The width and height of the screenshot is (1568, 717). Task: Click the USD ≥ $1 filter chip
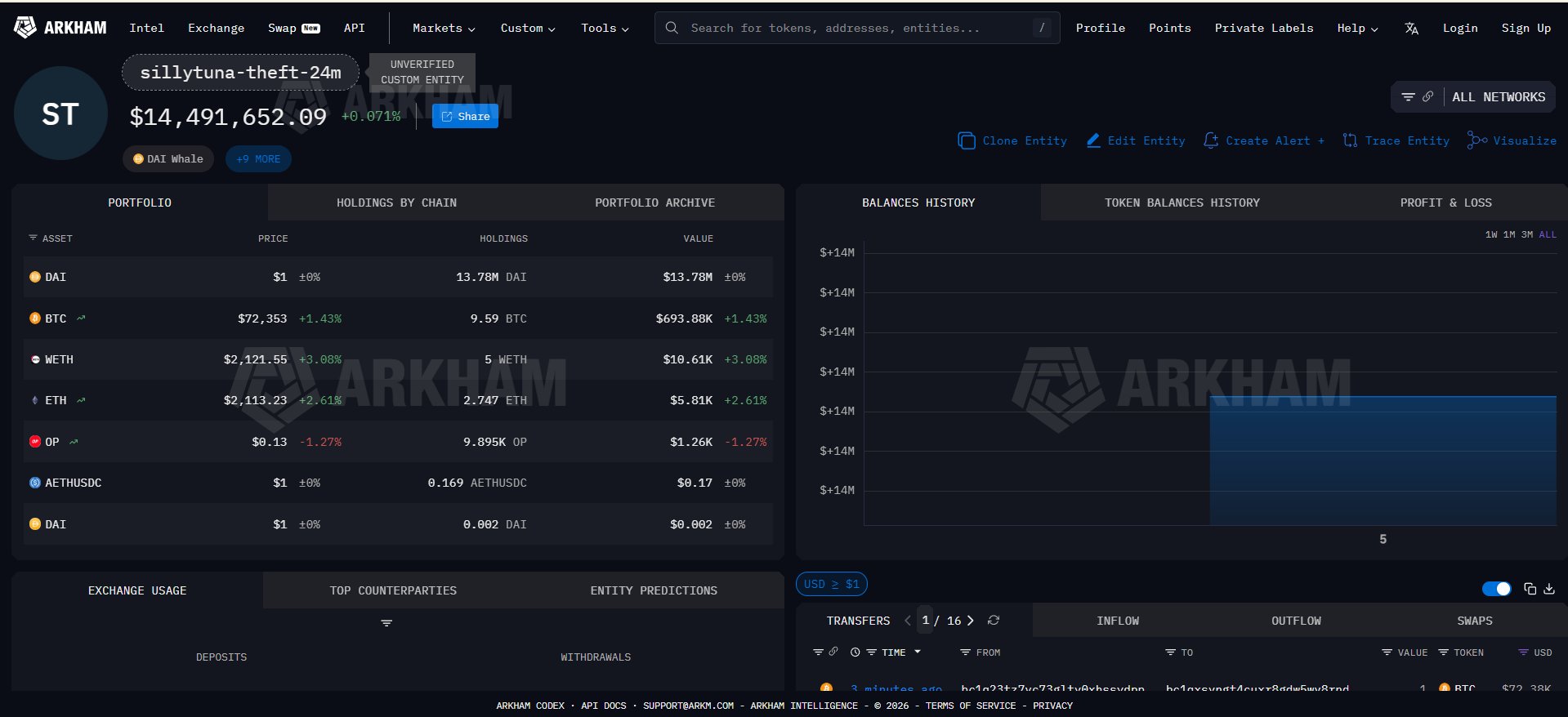831,584
